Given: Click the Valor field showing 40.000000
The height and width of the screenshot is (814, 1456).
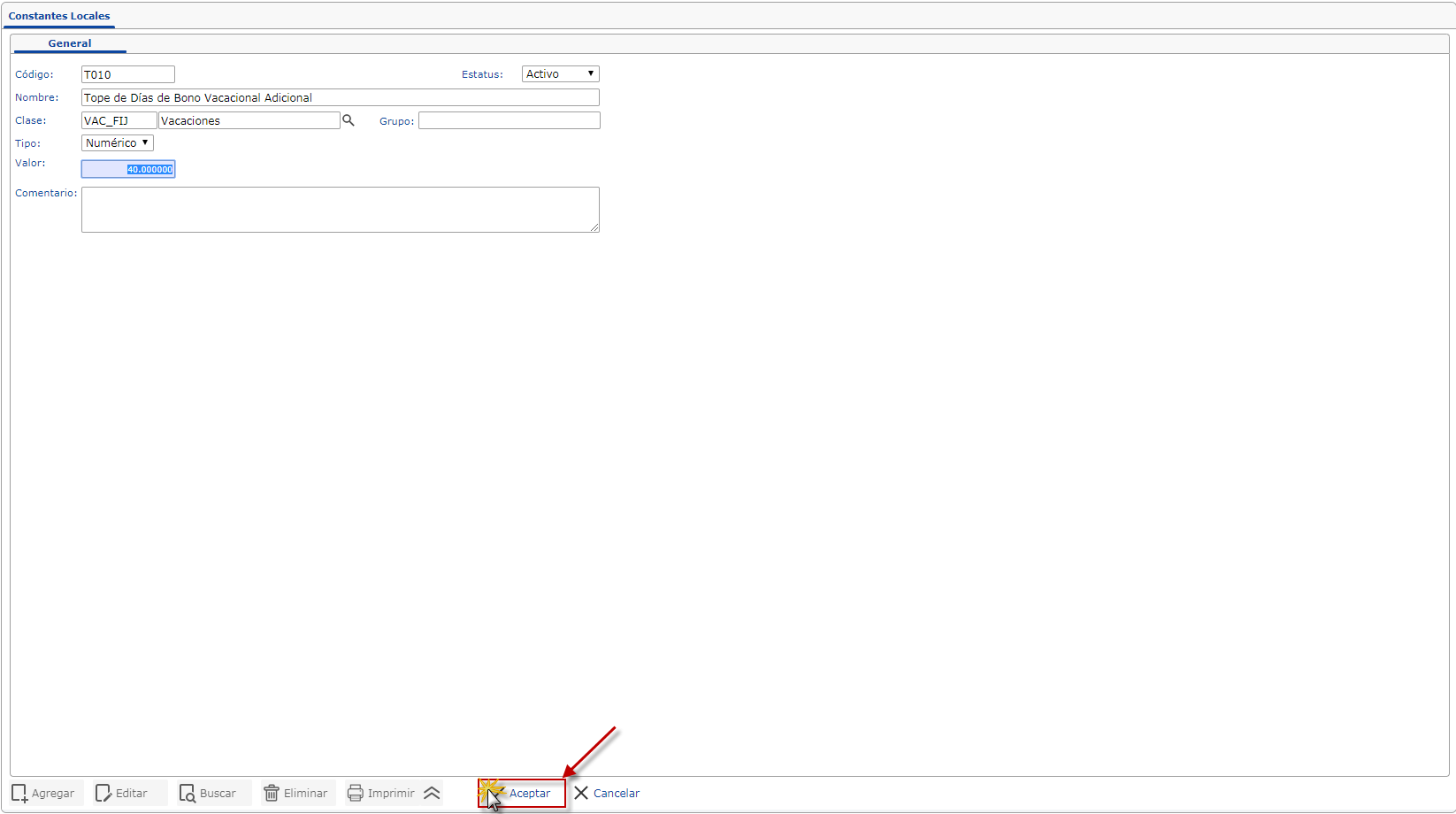Looking at the screenshot, I should (x=128, y=169).
